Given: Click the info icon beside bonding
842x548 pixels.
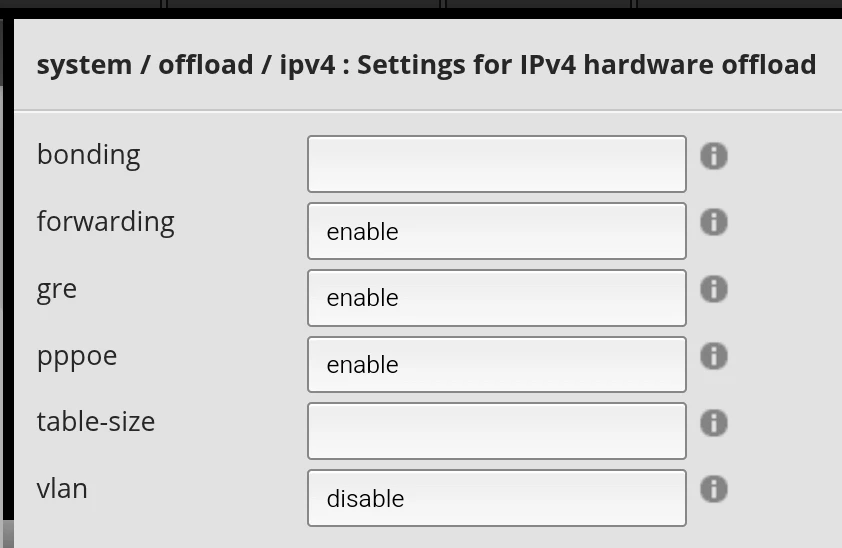Looking at the screenshot, I should coord(713,156).
